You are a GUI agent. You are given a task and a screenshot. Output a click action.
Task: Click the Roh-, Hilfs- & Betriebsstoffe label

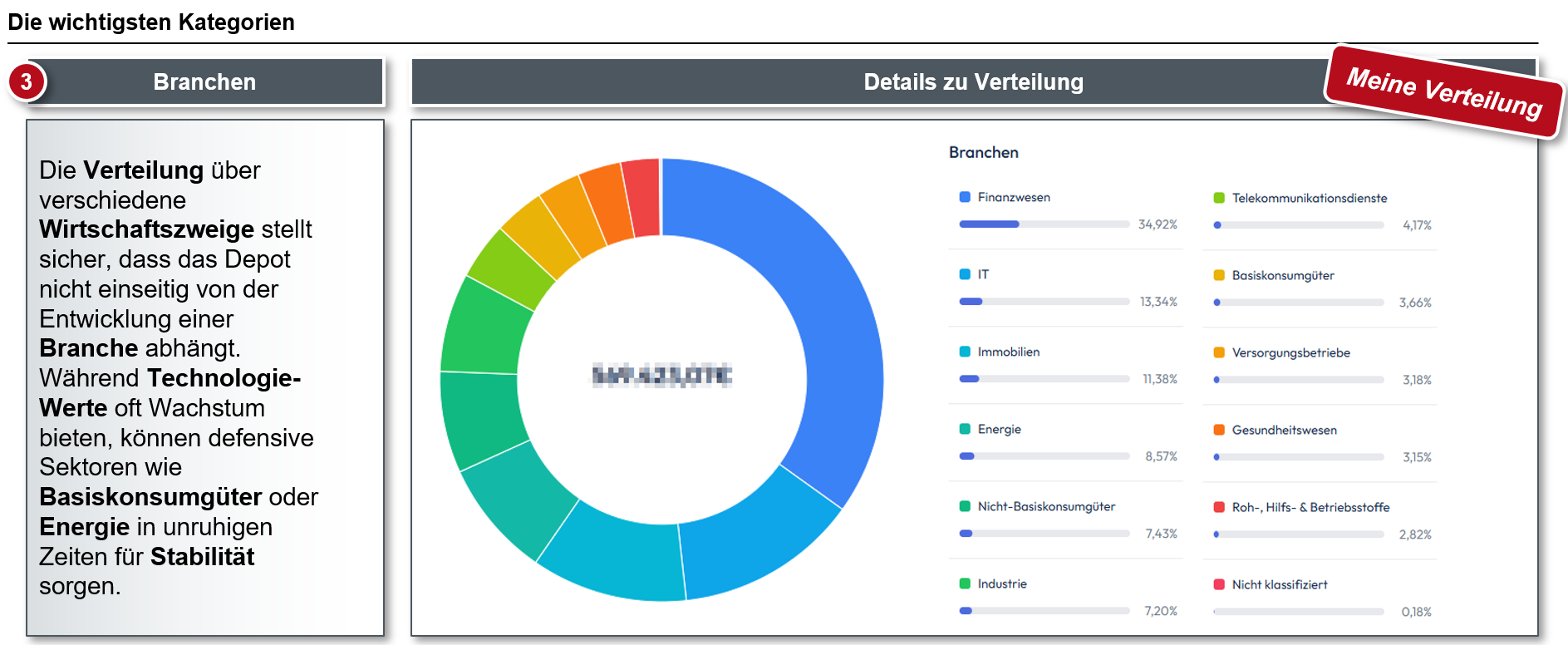[1310, 507]
